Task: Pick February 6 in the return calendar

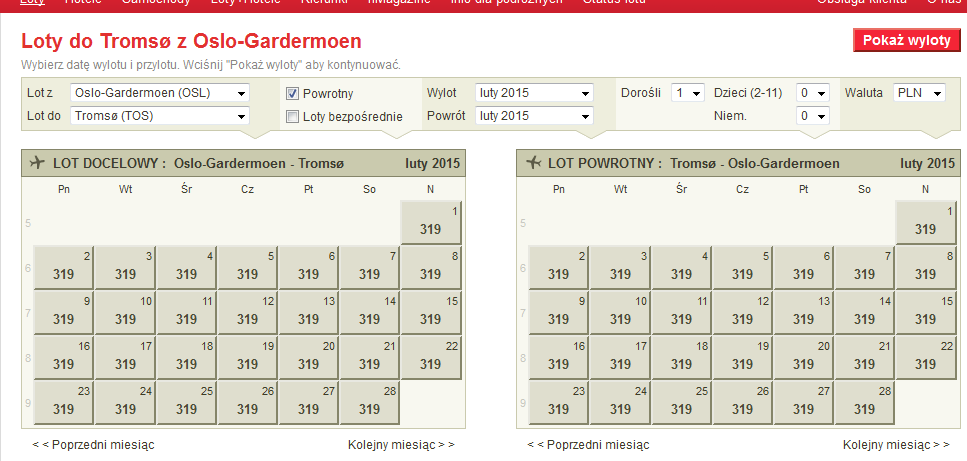Action: 804,267
